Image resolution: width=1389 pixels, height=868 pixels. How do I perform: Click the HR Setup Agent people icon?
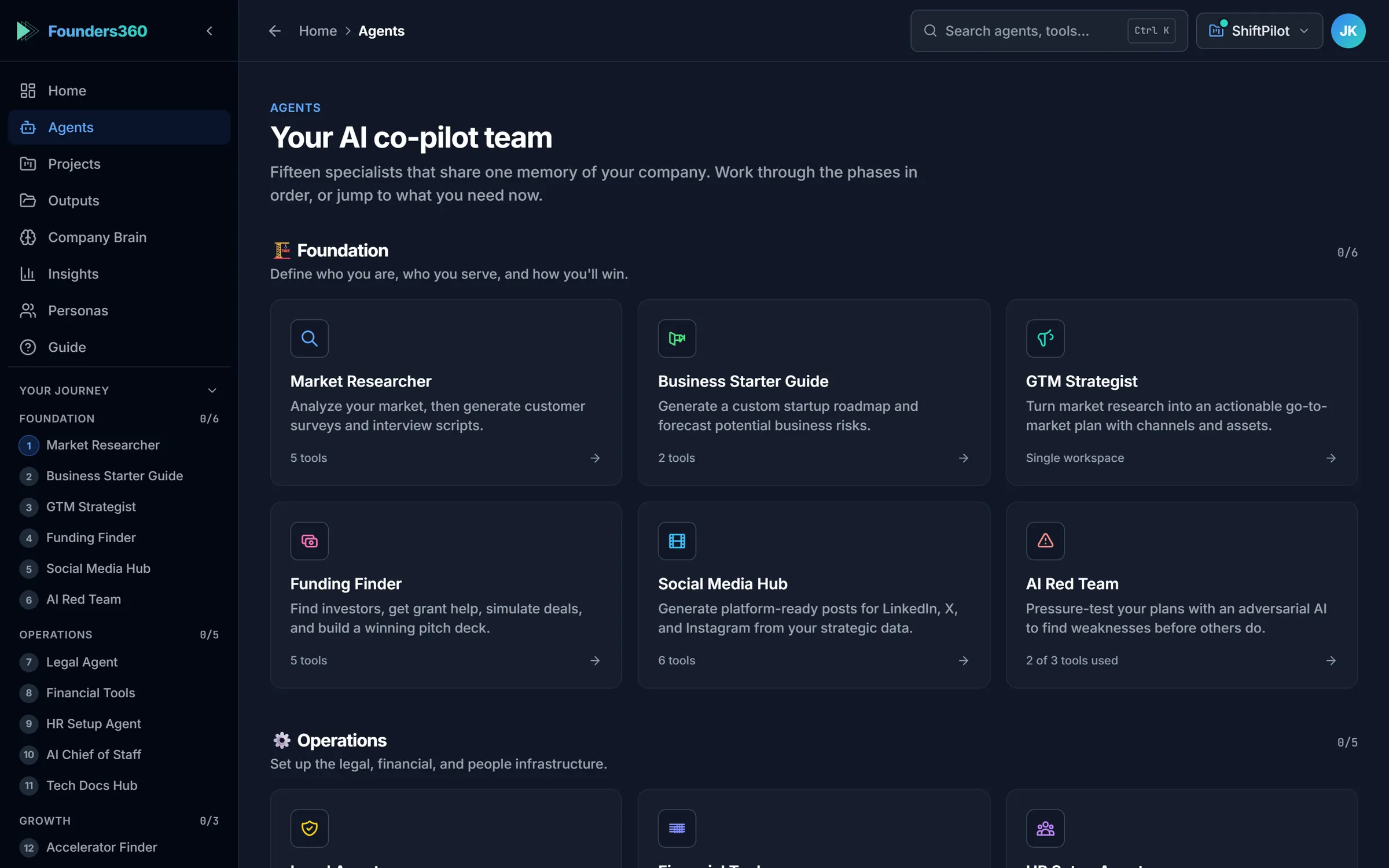1045,828
